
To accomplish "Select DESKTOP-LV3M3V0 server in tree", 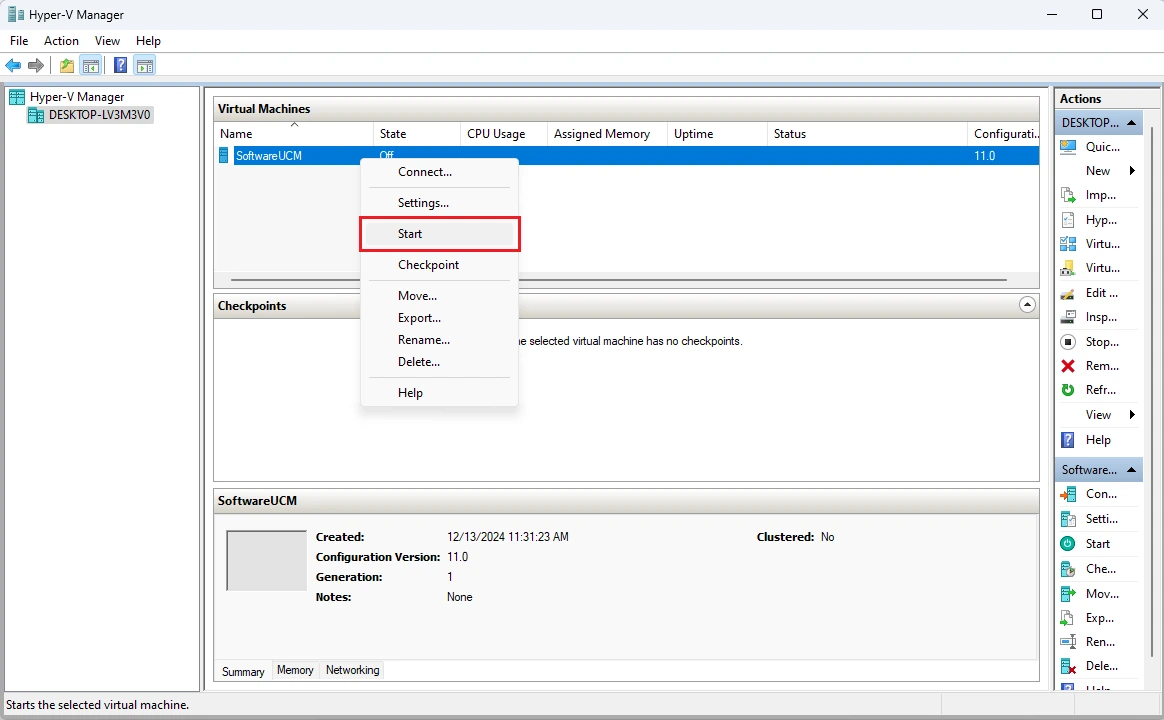I will point(99,115).
